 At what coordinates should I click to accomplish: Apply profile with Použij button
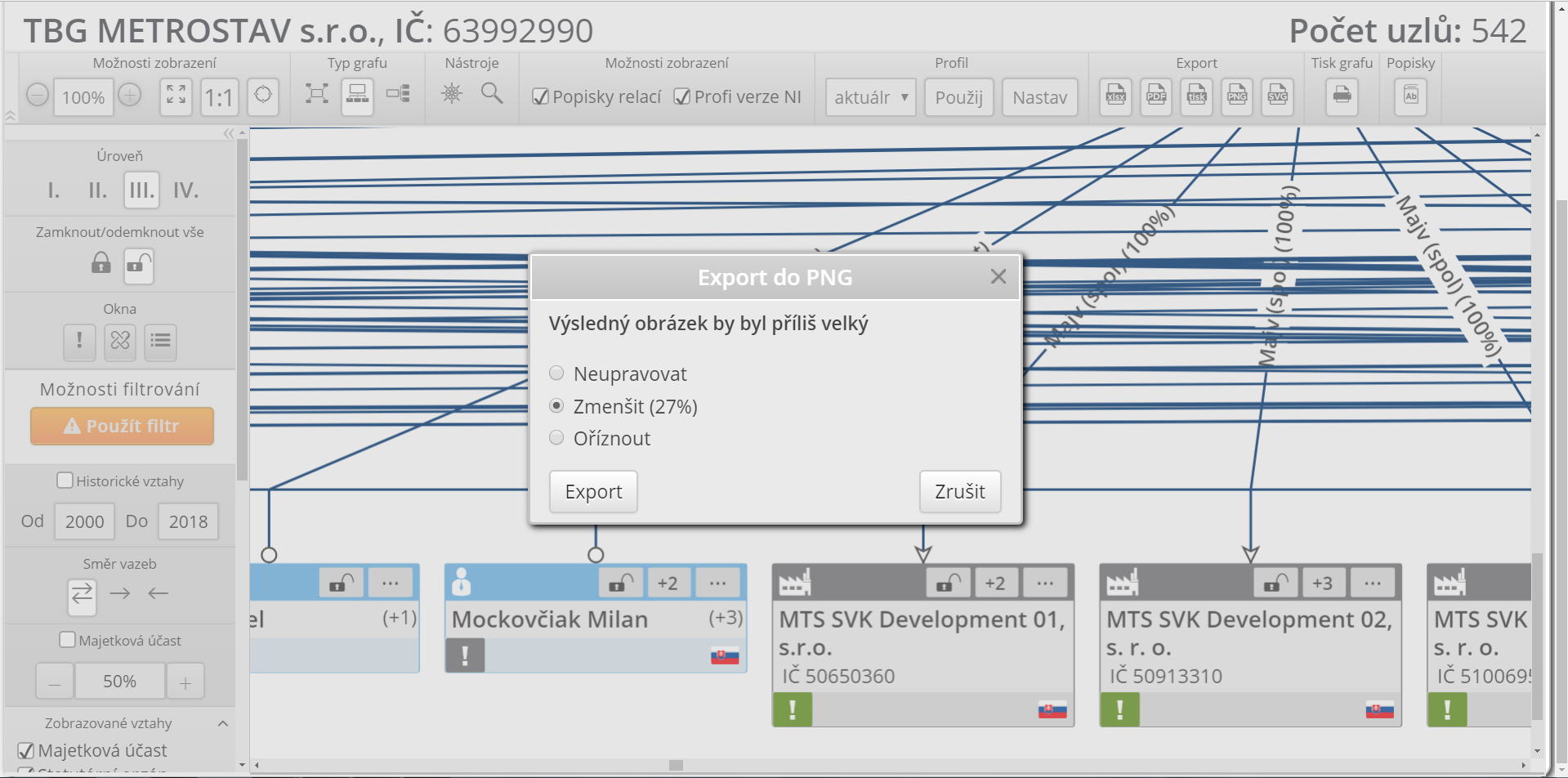click(x=959, y=97)
